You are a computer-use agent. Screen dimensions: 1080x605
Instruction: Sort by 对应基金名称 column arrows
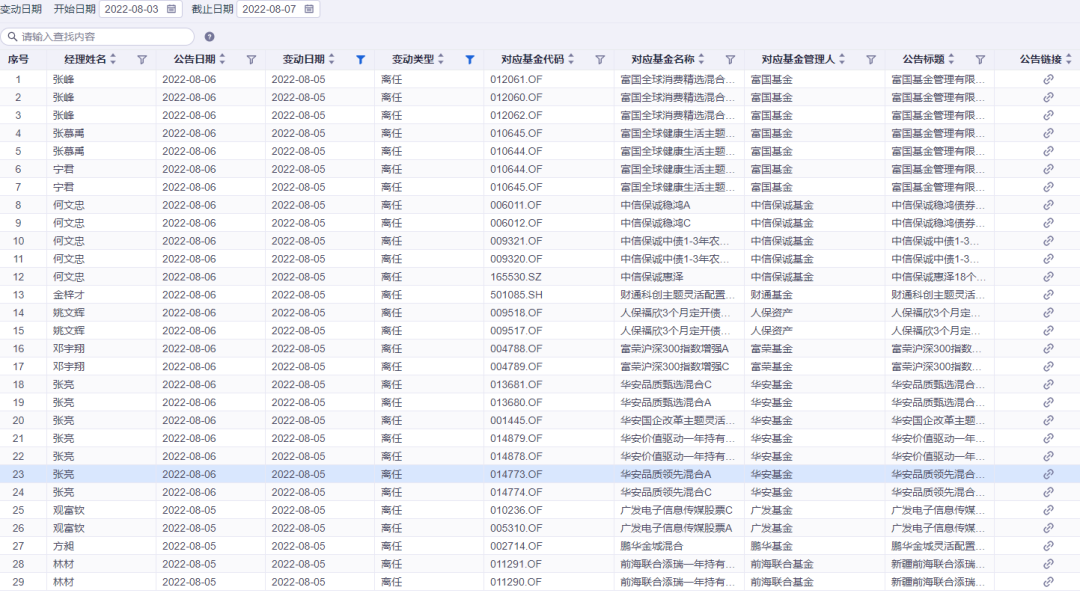[701, 59]
